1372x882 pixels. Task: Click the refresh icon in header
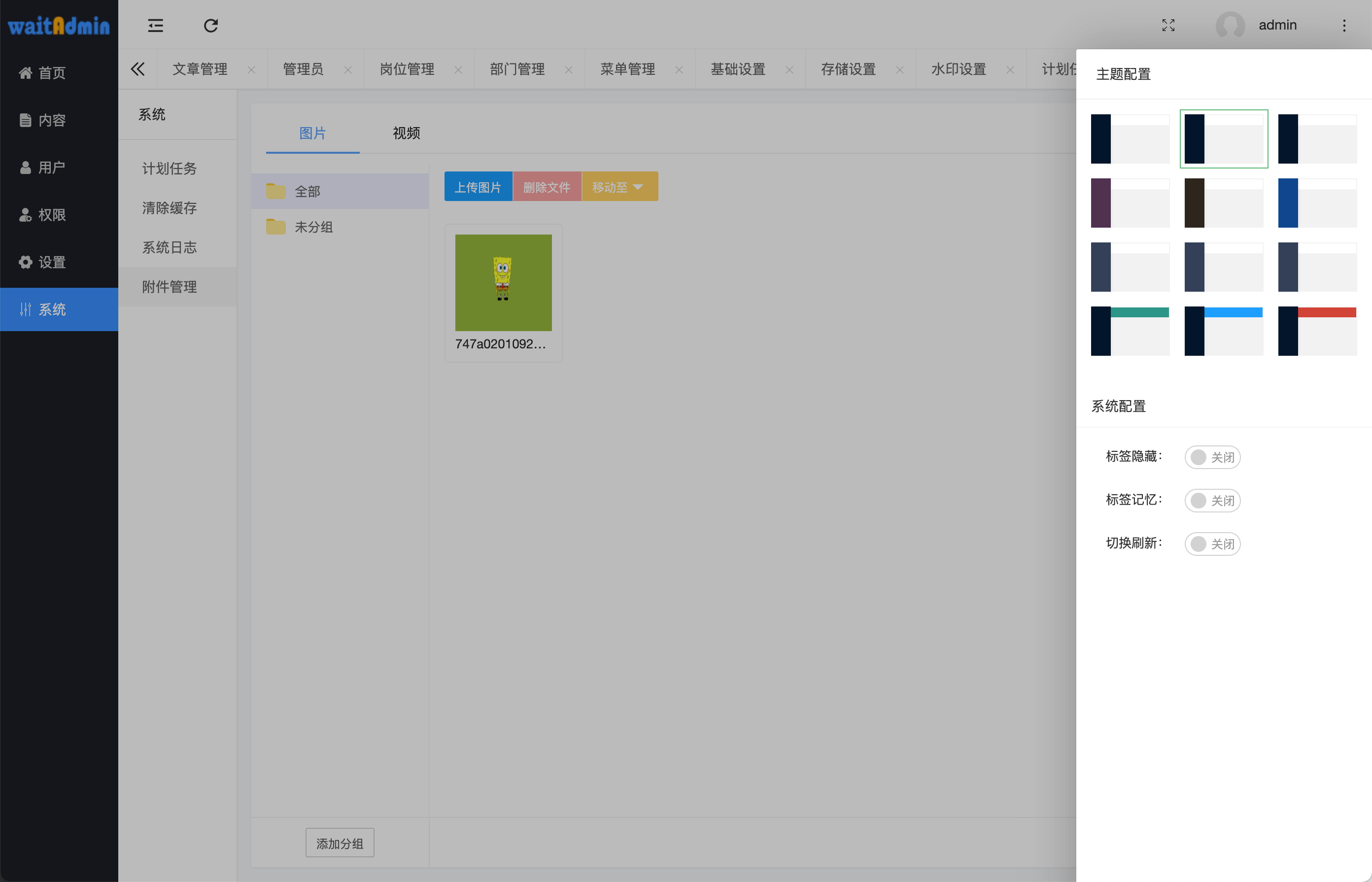(211, 25)
